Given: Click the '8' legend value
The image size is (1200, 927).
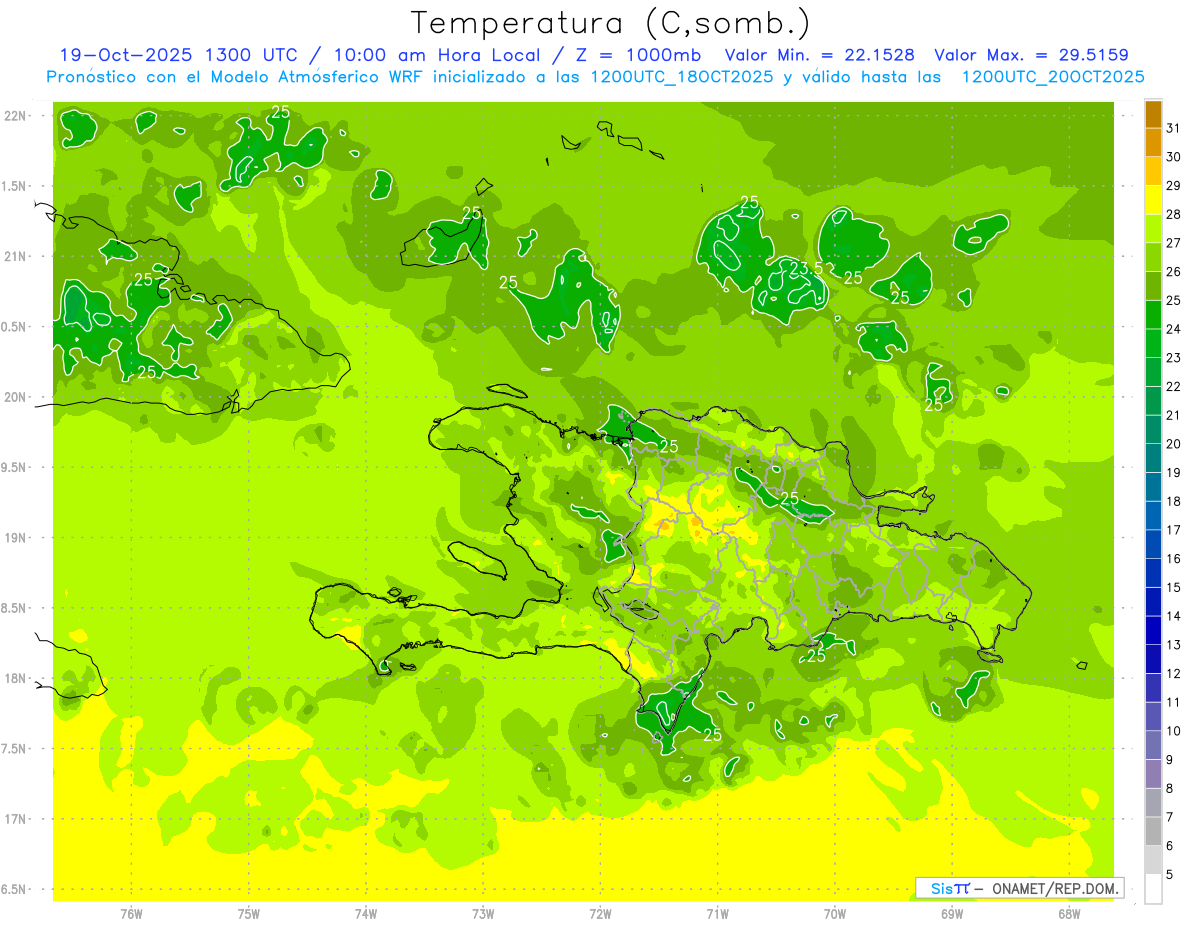Looking at the screenshot, I should (1169, 789).
